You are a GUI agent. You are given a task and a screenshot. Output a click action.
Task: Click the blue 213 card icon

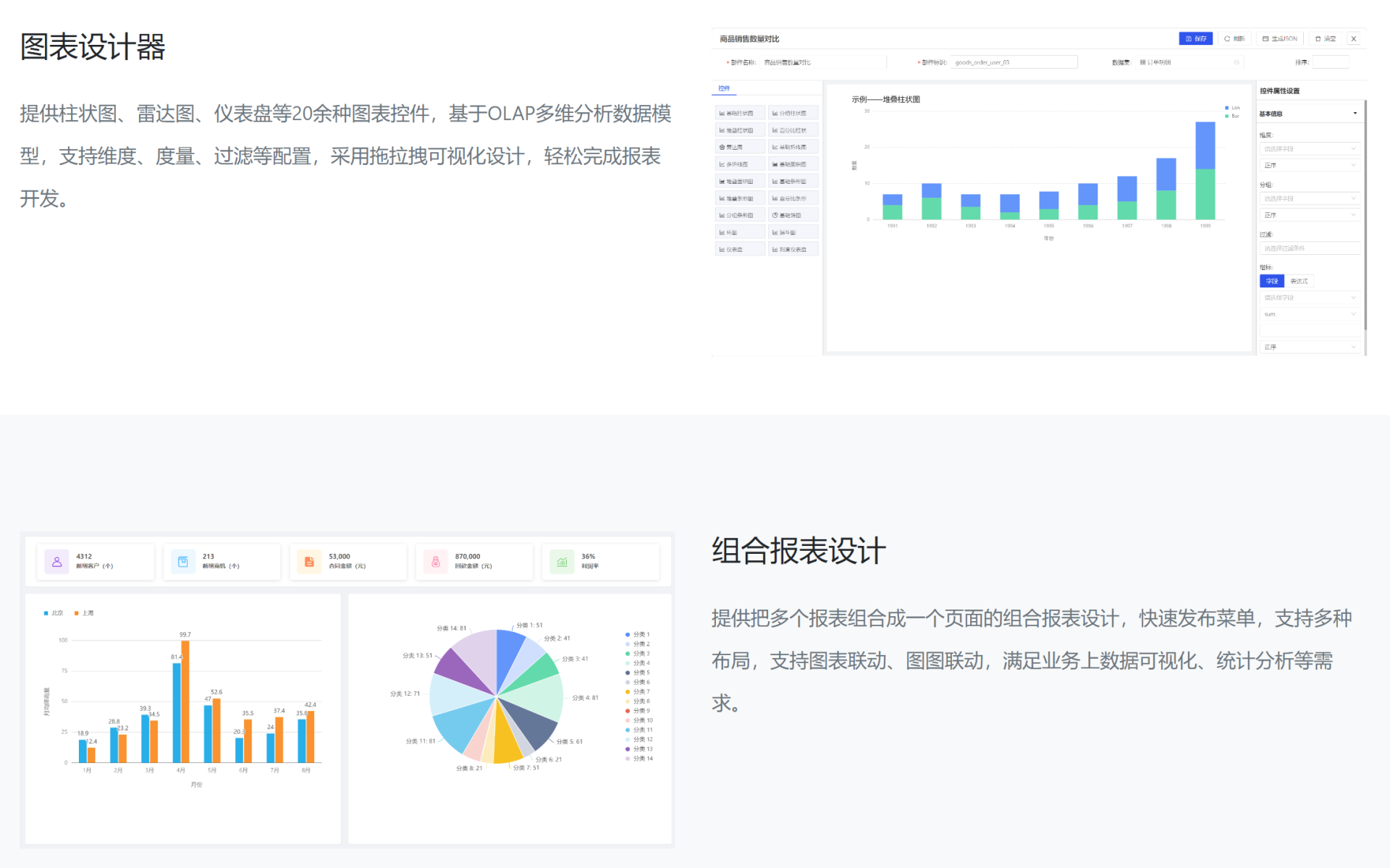click(183, 562)
